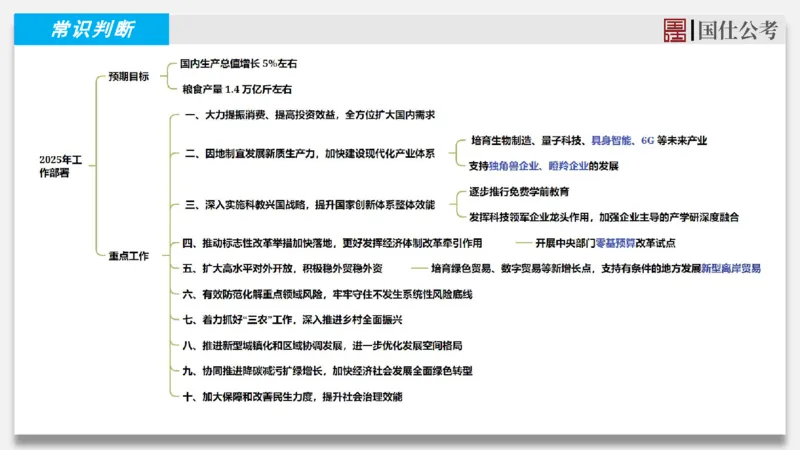Select item 五、扩大高水平对外开放
The height and width of the screenshot is (450, 800).
tap(282, 268)
